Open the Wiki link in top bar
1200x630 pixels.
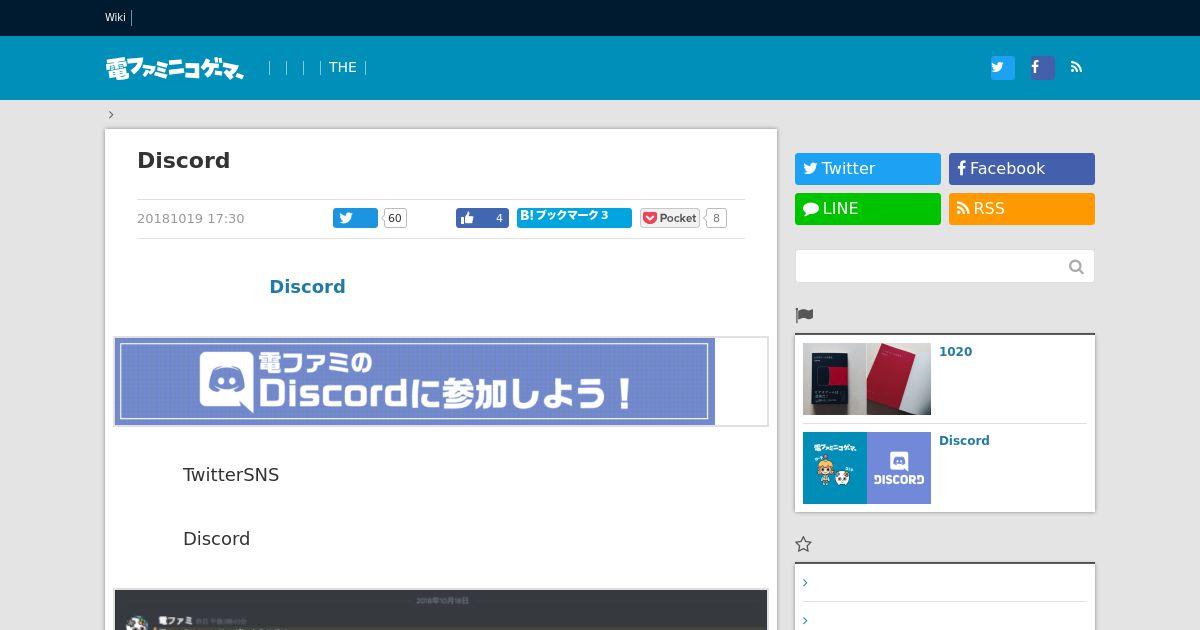pyautogui.click(x=115, y=17)
